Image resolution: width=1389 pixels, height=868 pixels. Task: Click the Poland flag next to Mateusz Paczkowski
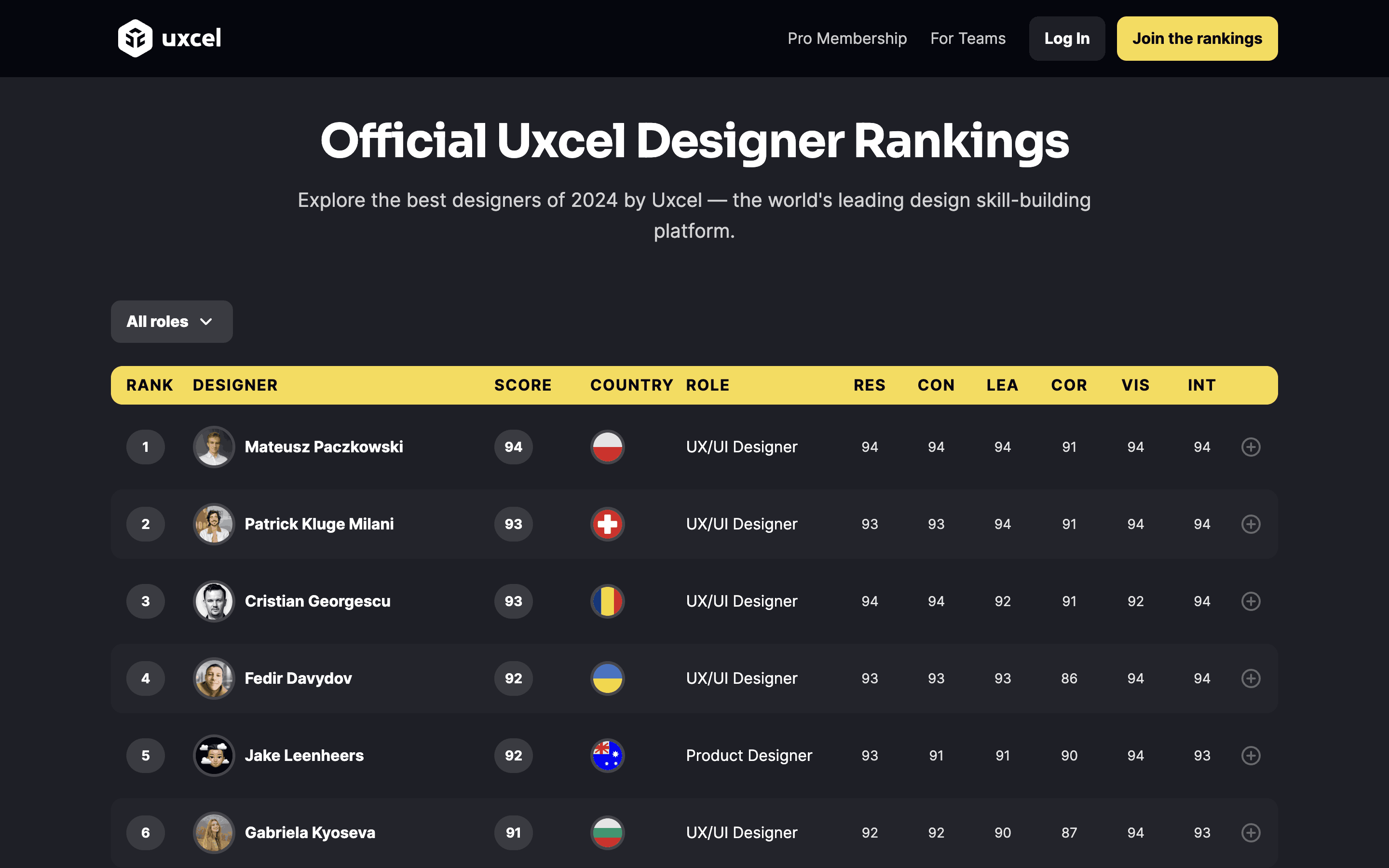tap(607, 447)
